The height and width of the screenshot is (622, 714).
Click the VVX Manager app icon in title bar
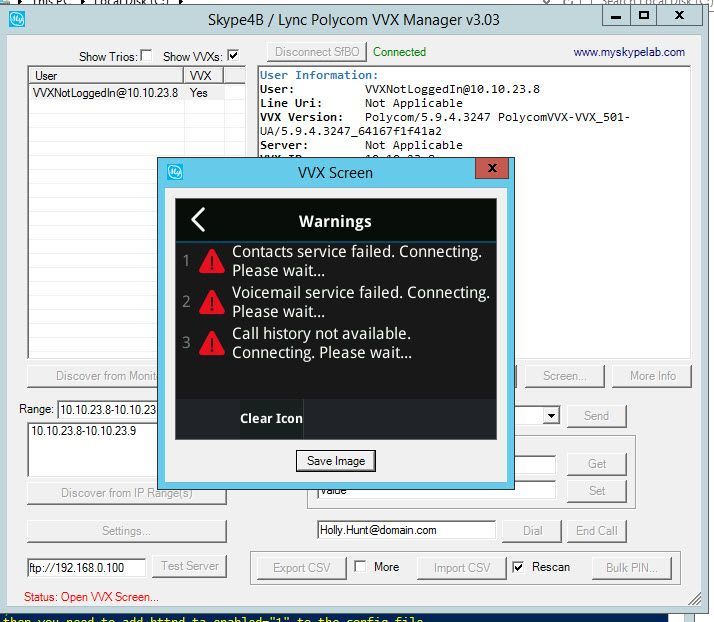coord(17,19)
